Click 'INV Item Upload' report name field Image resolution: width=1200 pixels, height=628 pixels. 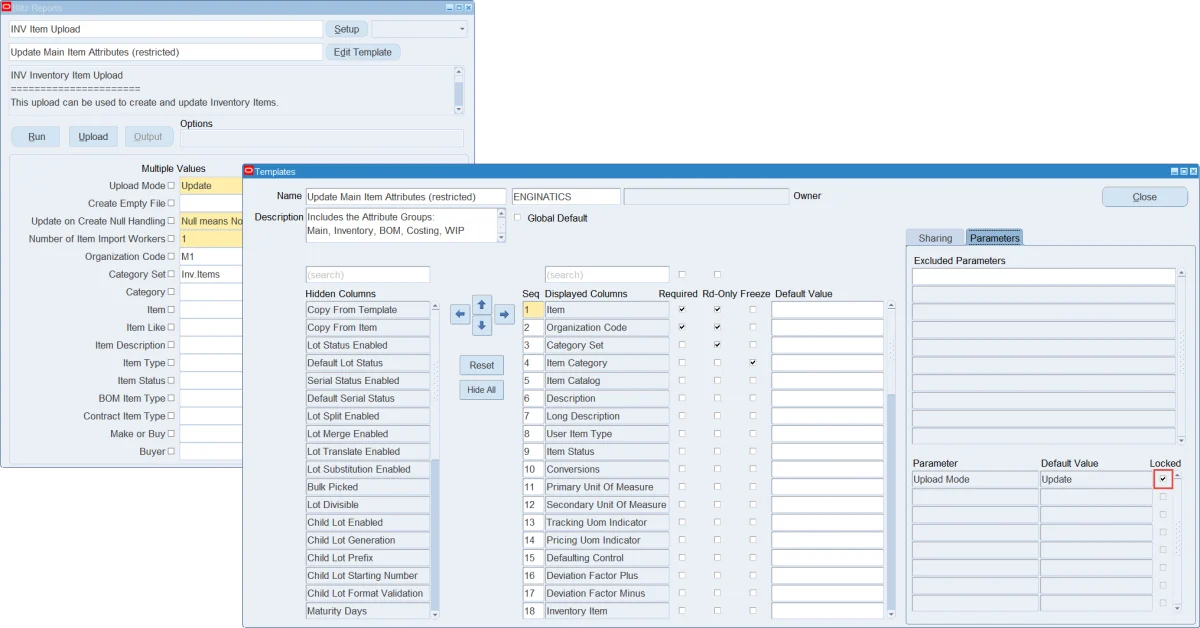coord(166,29)
